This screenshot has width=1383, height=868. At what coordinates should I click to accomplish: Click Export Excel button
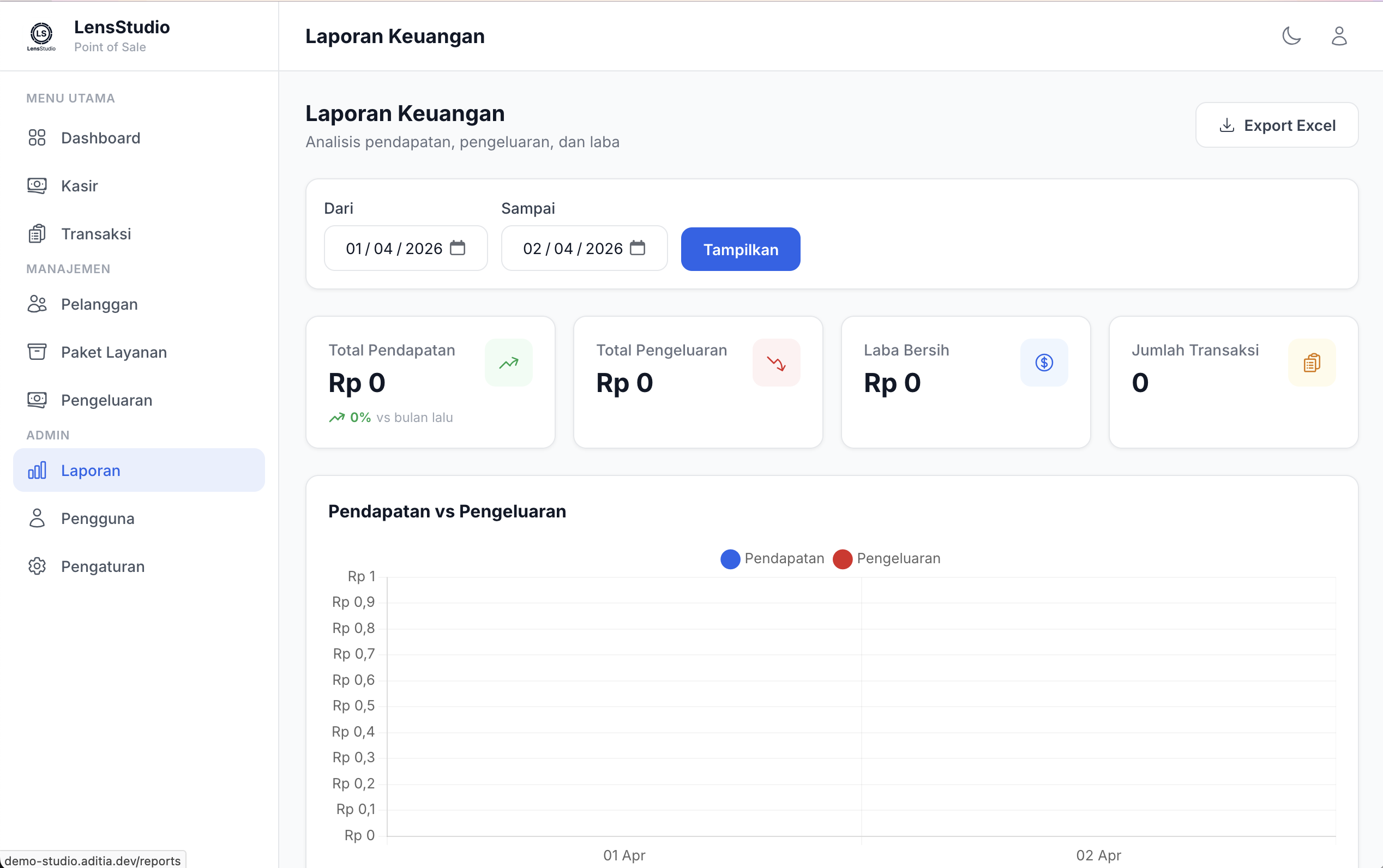point(1276,125)
